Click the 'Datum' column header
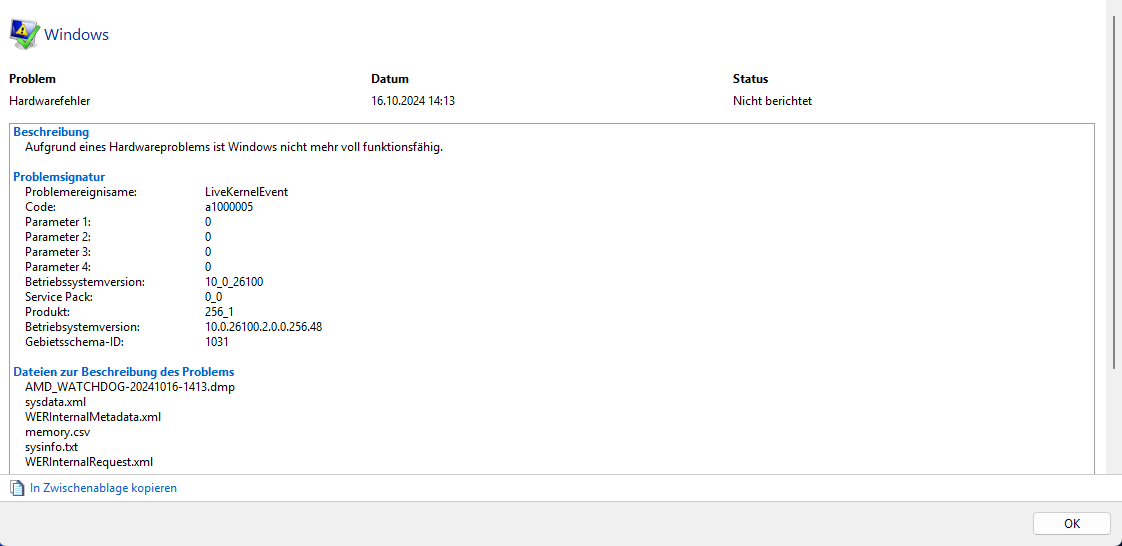 tap(390, 79)
